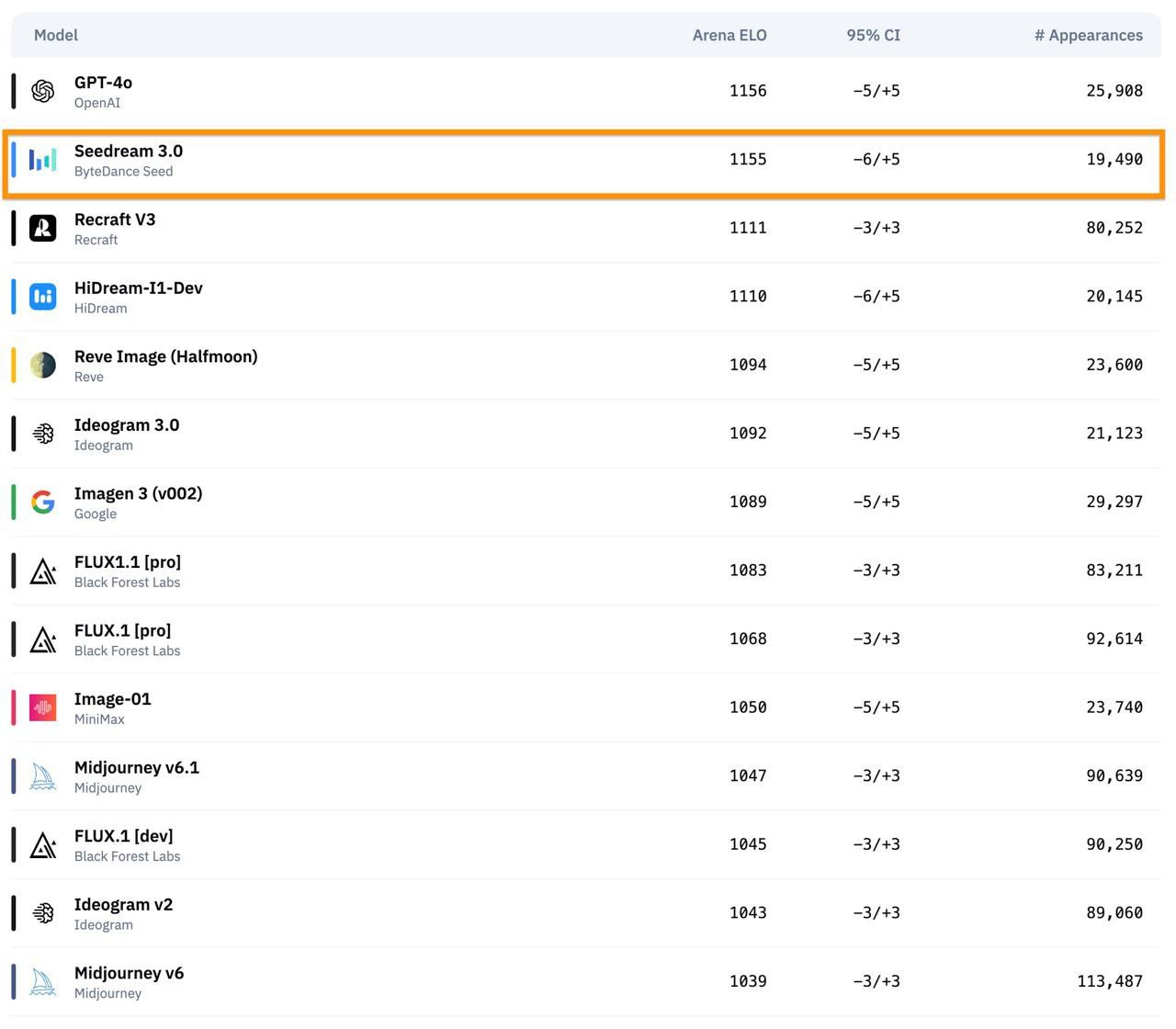Click the Reve half-moon logo
Screen dimensions: 1176x1029
coord(43,365)
